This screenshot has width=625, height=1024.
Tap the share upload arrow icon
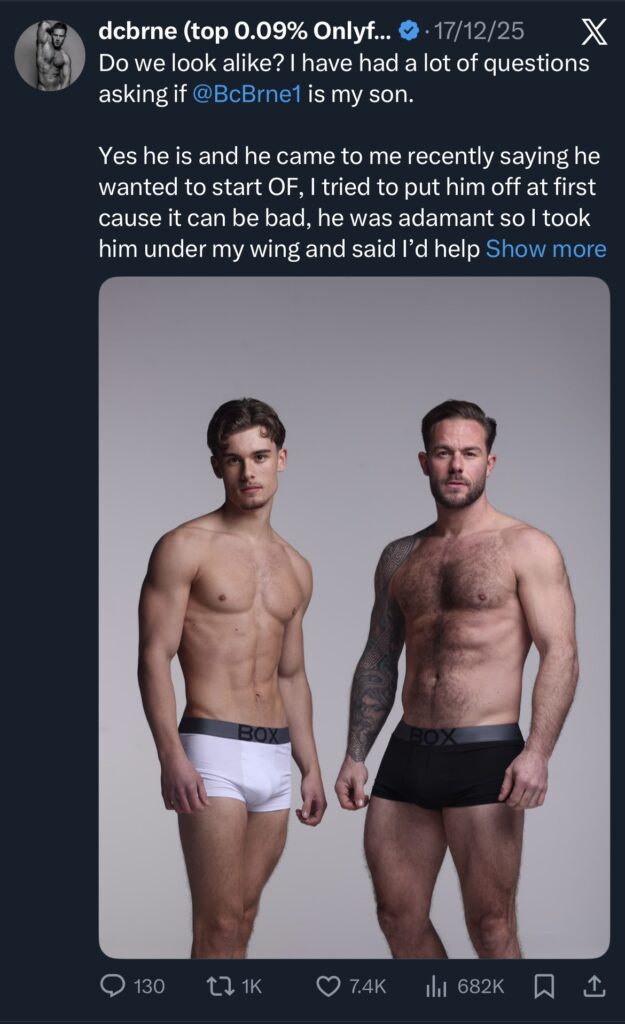point(593,986)
